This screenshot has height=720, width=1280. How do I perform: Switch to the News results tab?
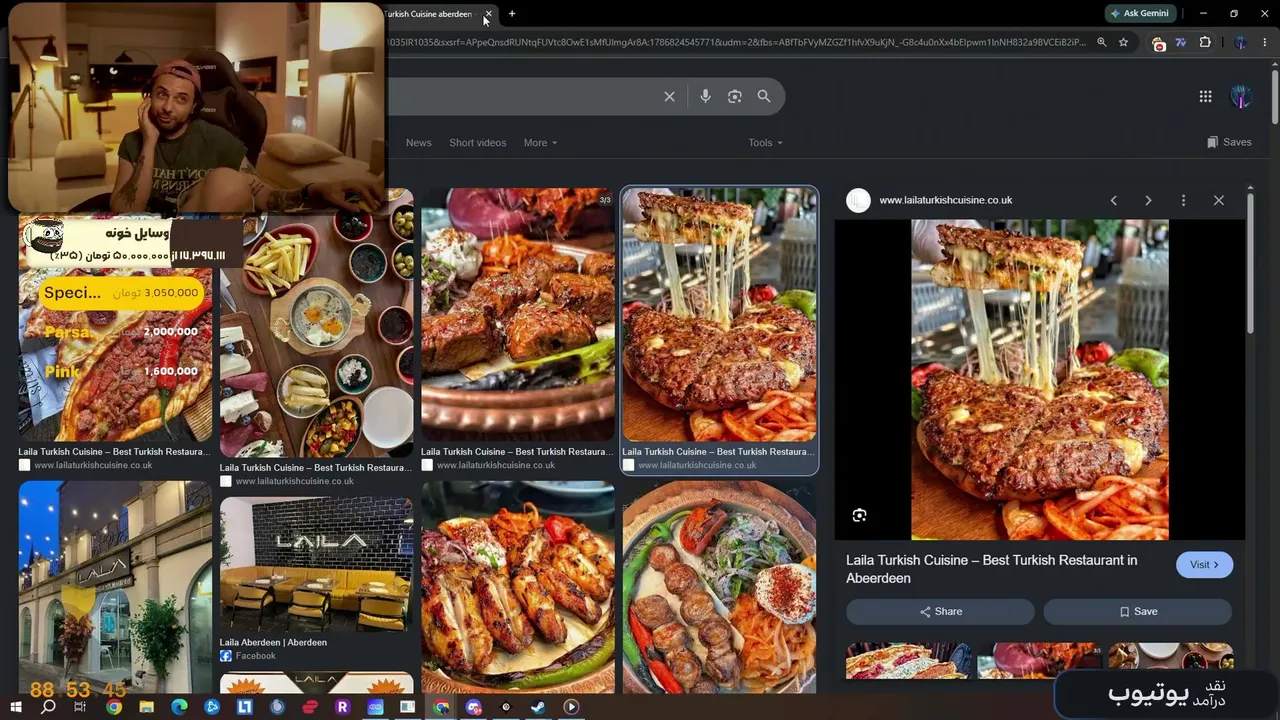pyautogui.click(x=419, y=143)
